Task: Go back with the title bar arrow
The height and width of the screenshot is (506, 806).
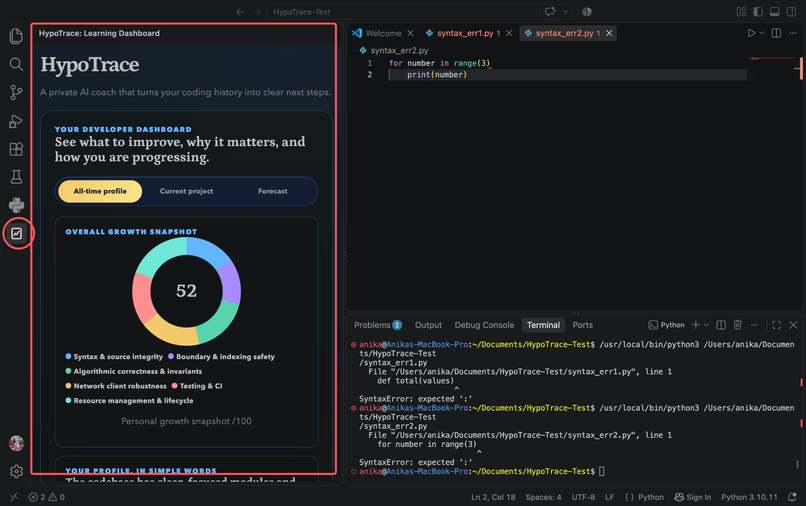Action: coord(240,12)
